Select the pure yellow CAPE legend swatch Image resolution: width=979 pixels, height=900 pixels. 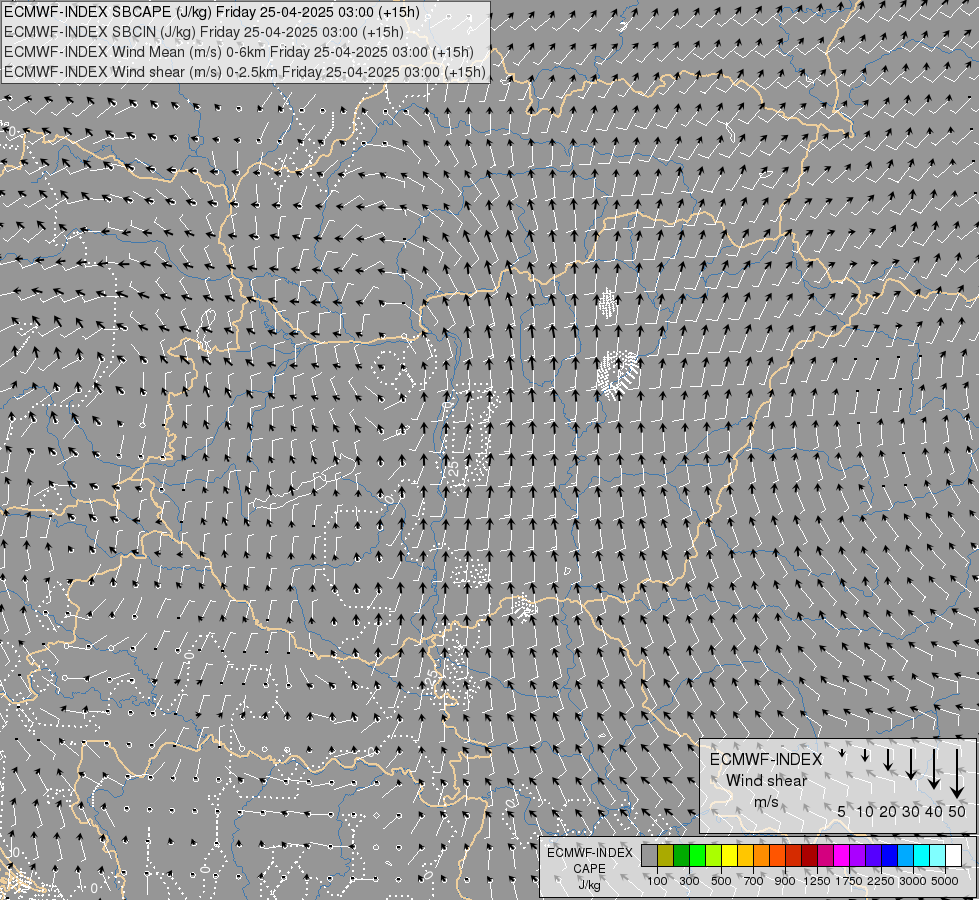[729, 855]
